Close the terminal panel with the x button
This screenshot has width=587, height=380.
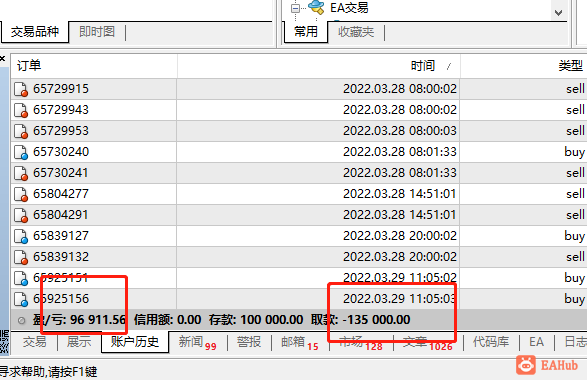pyautogui.click(x=3, y=58)
